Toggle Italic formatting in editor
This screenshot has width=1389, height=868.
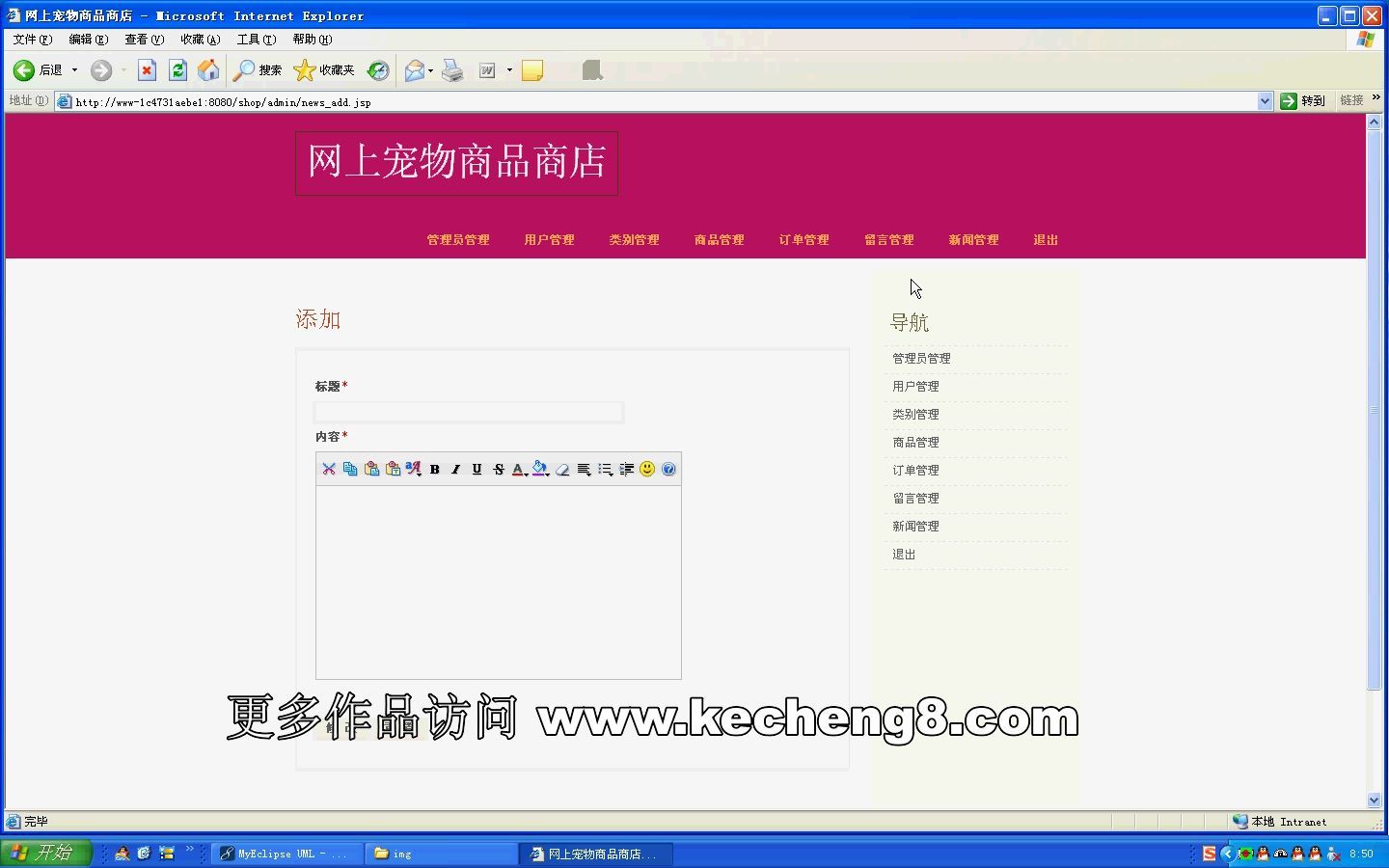point(456,469)
